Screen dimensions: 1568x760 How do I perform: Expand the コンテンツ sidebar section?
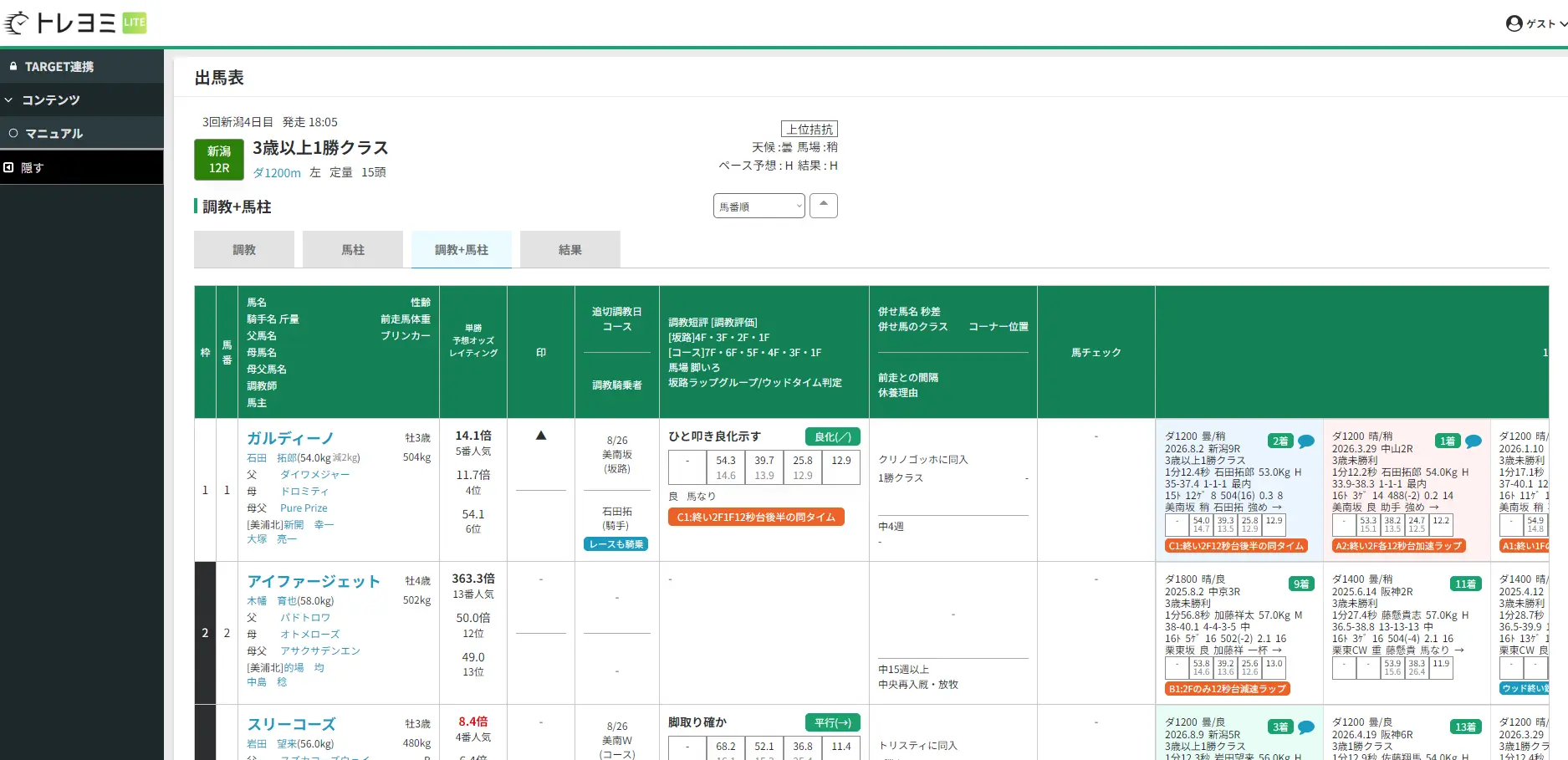tap(82, 99)
